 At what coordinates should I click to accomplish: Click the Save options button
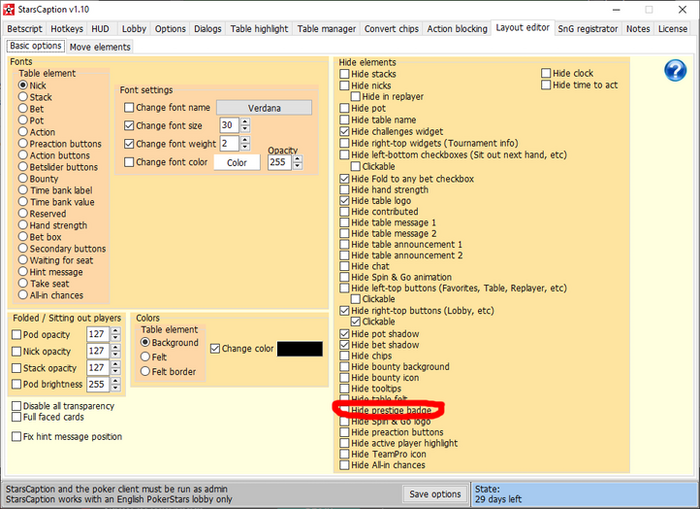coord(434,494)
